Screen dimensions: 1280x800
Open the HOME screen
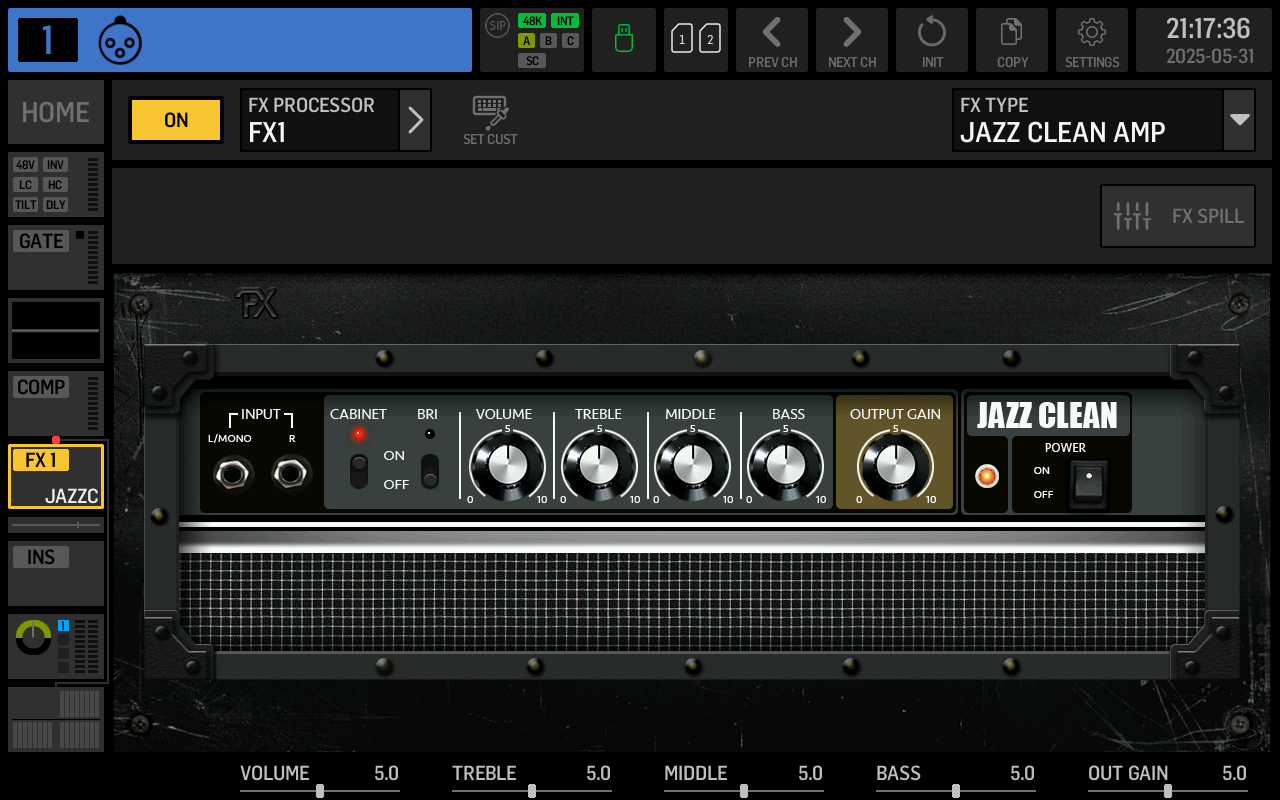click(55, 112)
